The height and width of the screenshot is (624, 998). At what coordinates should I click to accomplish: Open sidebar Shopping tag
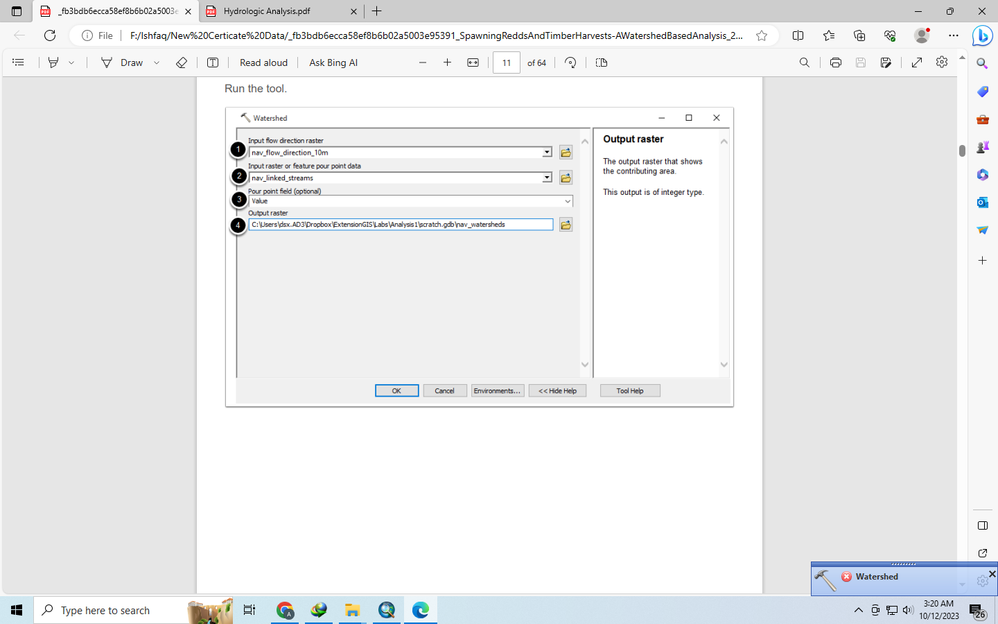tap(982, 92)
